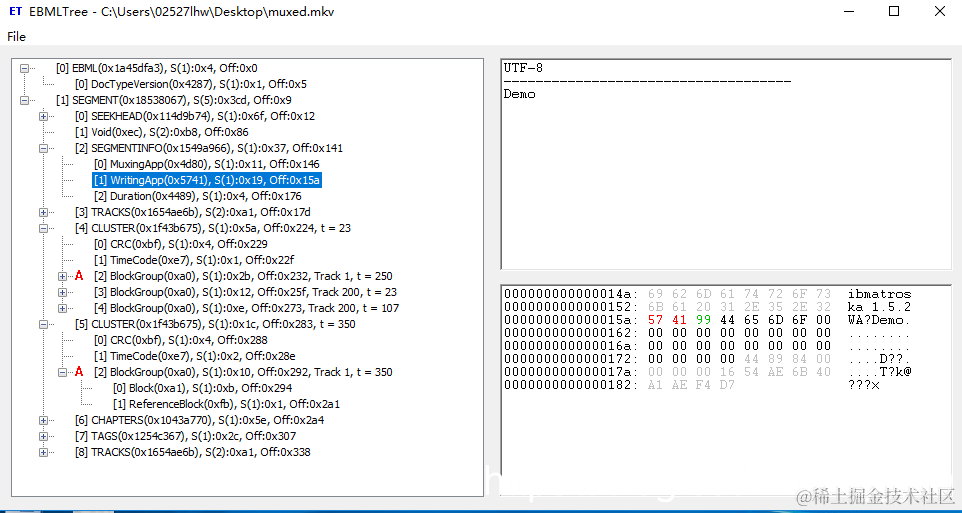This screenshot has width=962, height=513.
Task: Click red A marker on Off:0x232 BlockGroup
Action: click(x=79, y=276)
